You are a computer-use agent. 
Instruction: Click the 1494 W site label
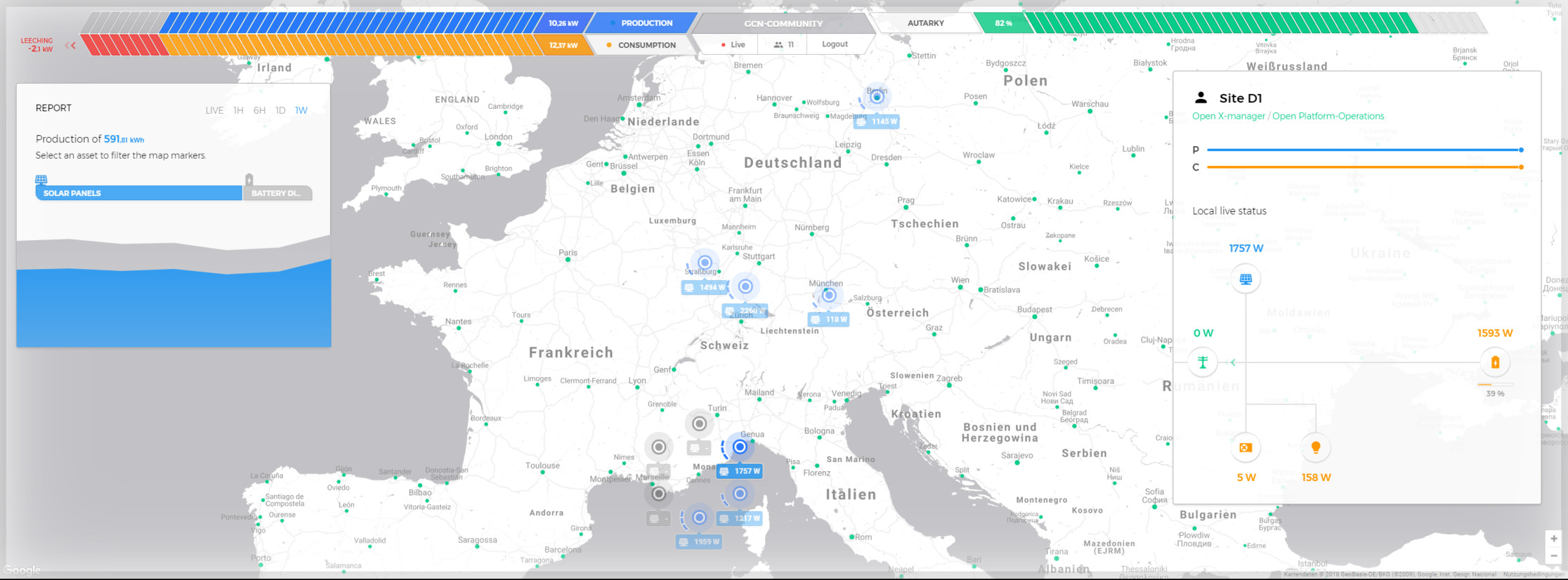(x=705, y=287)
